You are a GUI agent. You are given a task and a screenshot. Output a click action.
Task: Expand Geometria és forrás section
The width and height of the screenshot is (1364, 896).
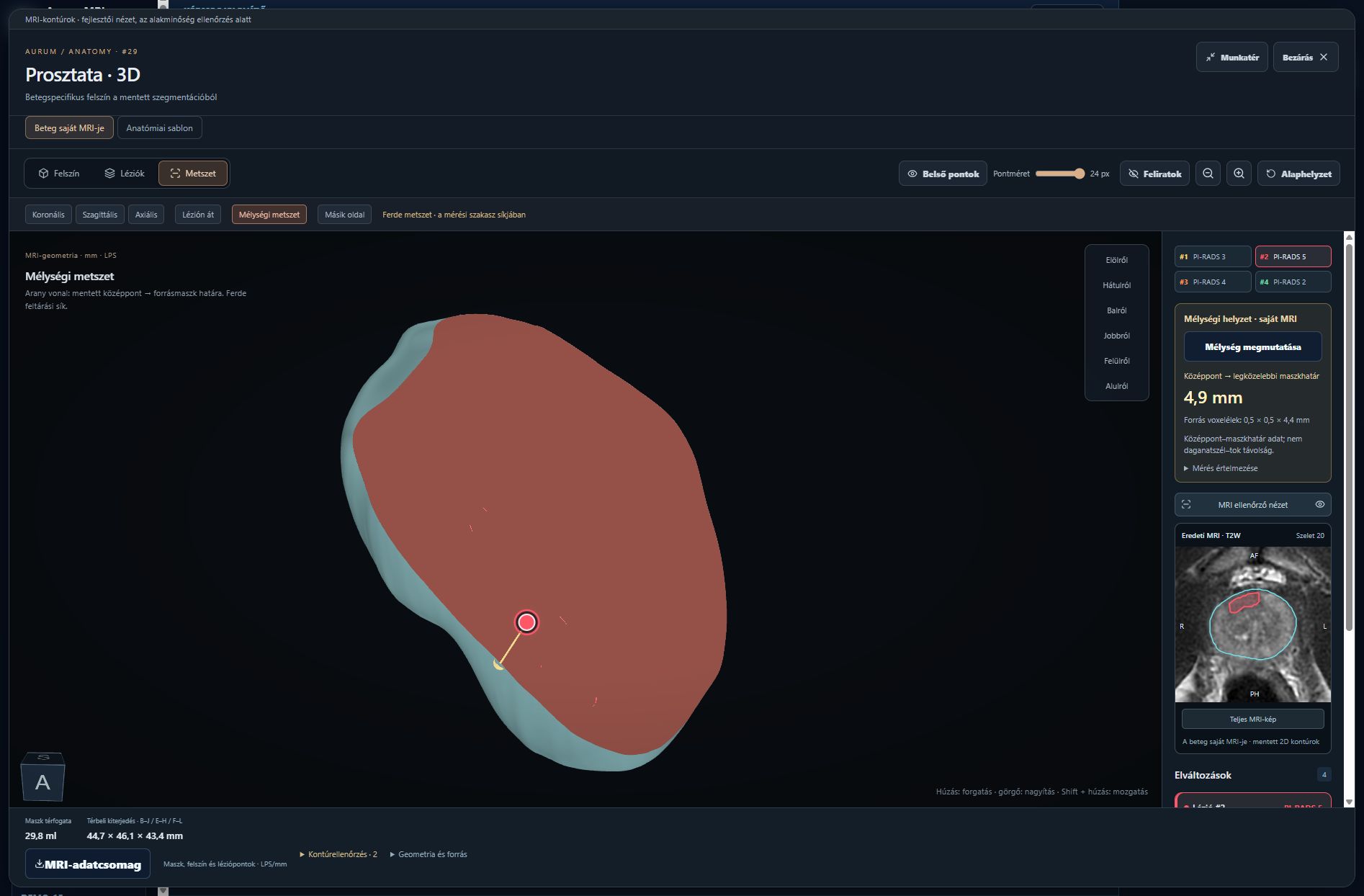click(x=429, y=854)
